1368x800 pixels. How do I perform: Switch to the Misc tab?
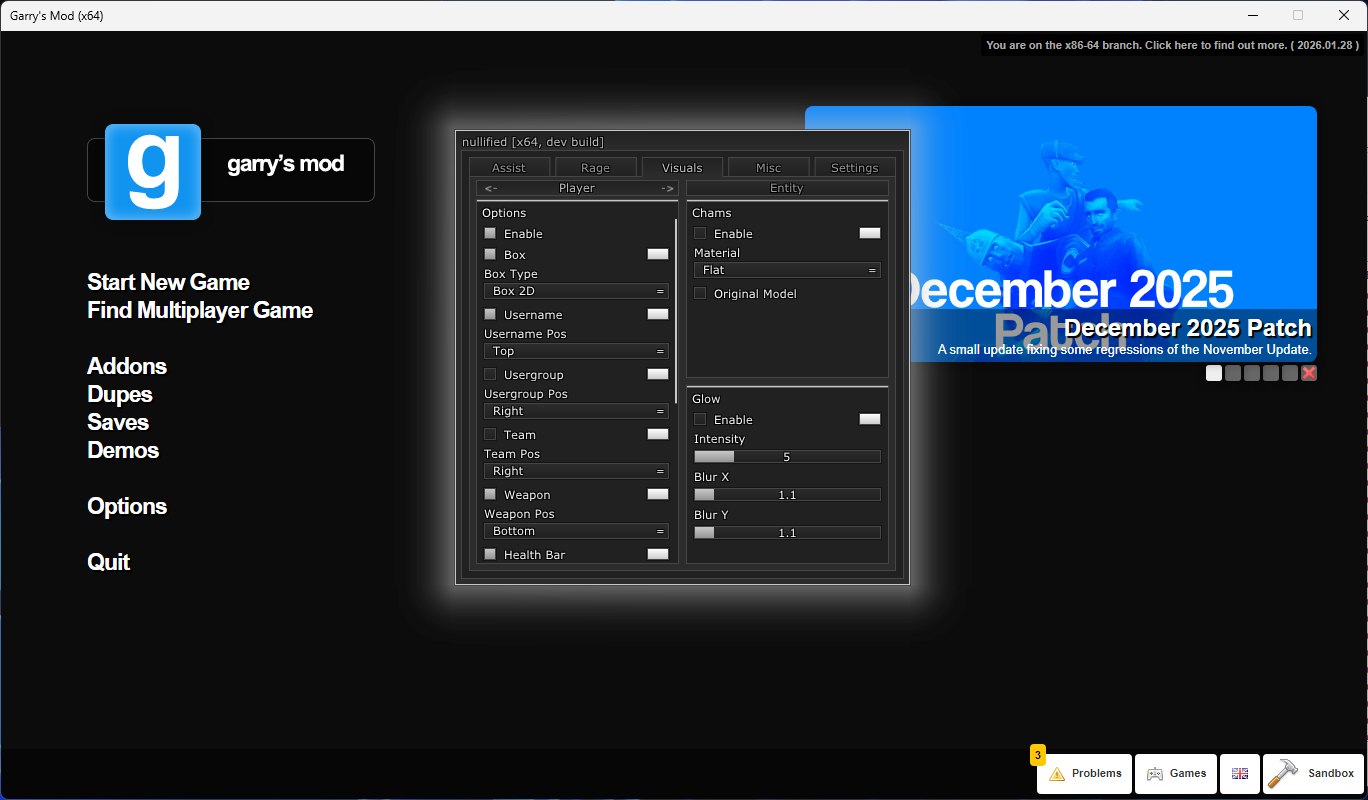(x=768, y=167)
